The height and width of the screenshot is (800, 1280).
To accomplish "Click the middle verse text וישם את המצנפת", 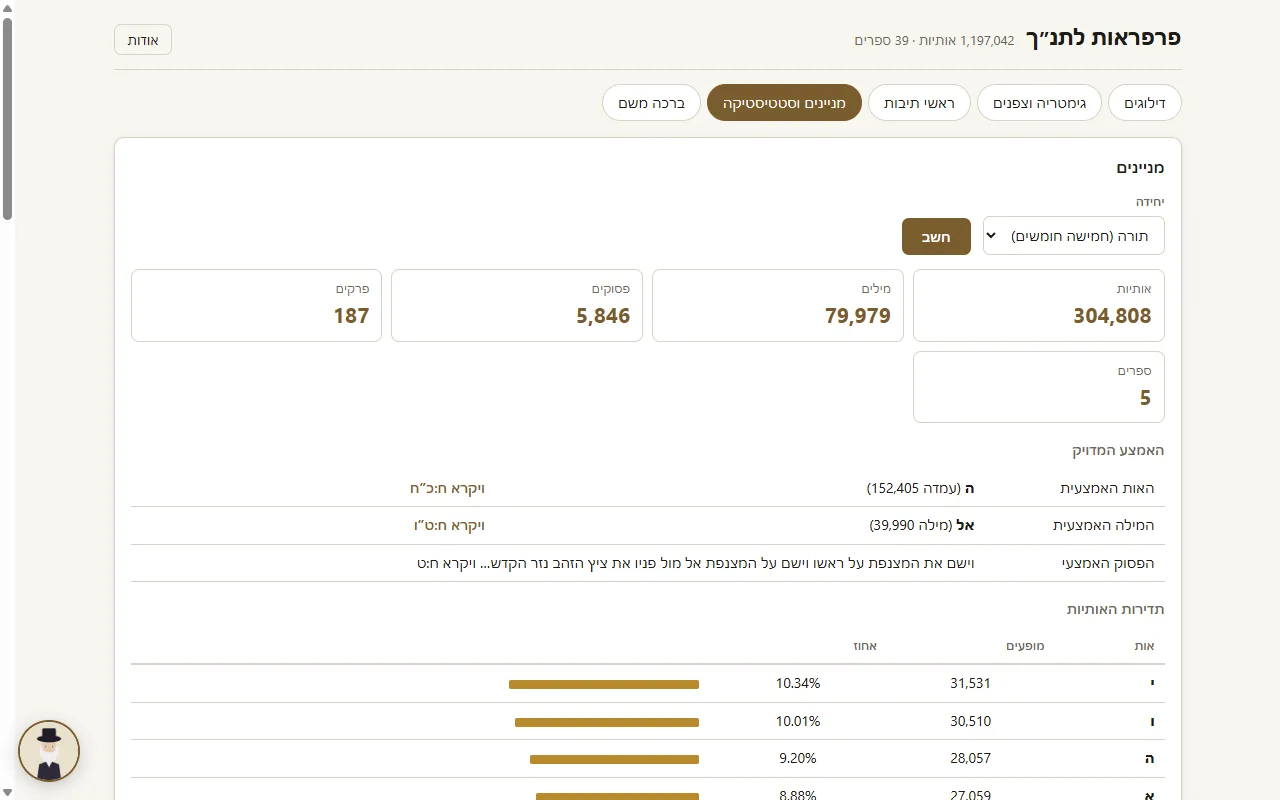I will pyautogui.click(x=696, y=563).
